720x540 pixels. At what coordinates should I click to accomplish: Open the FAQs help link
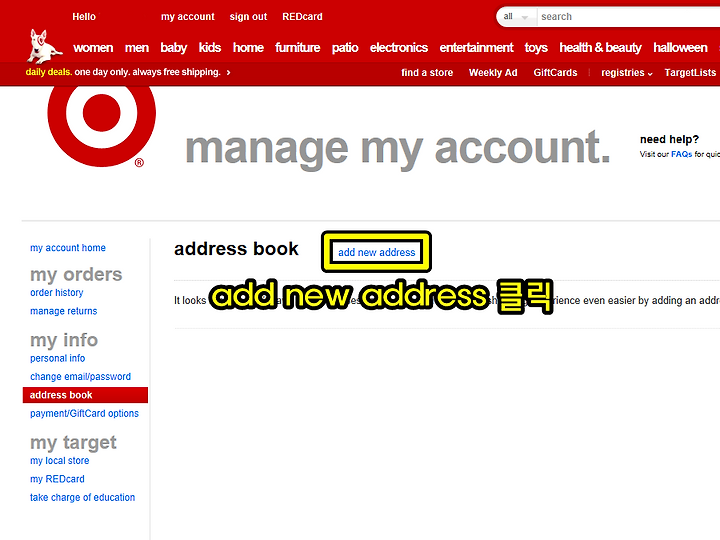click(x=681, y=154)
